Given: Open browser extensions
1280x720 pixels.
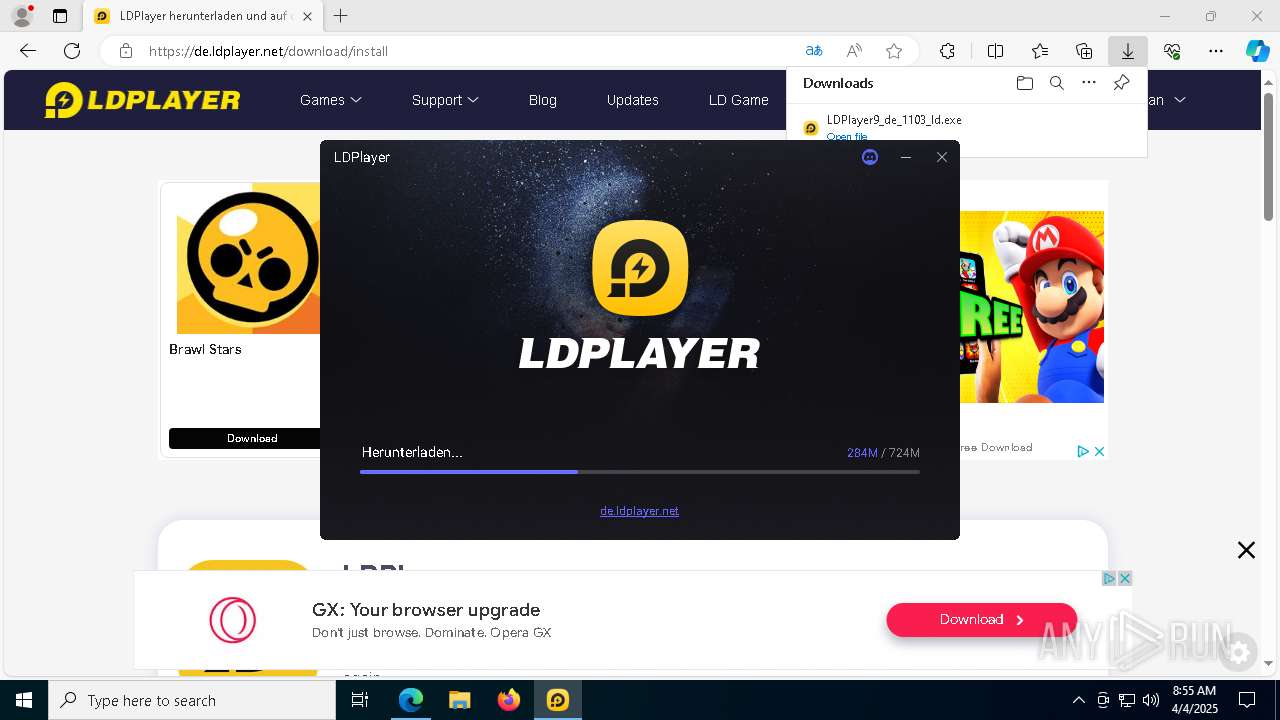Looking at the screenshot, I should 947,51.
